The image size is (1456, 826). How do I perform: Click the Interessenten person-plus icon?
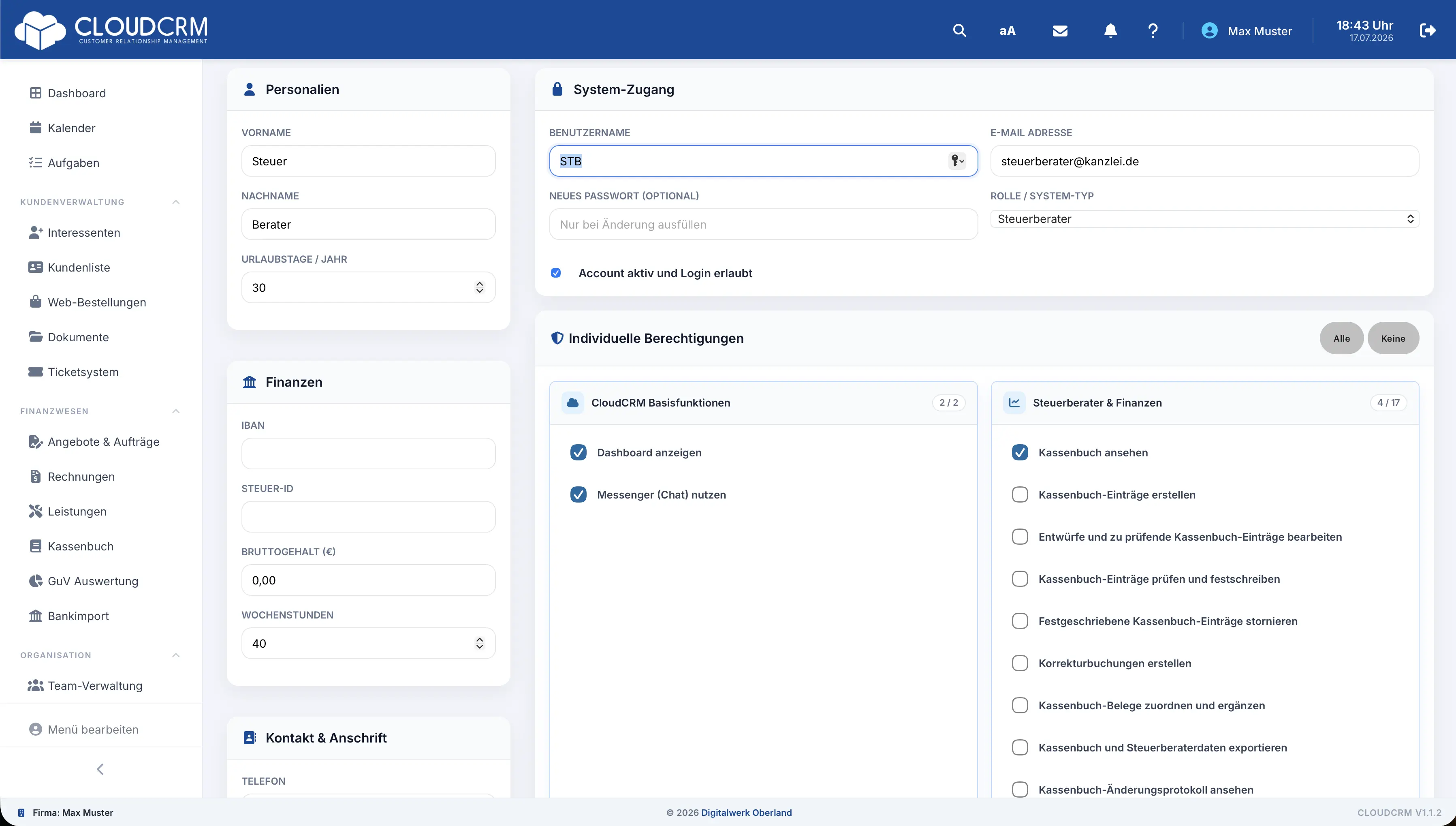(x=36, y=232)
